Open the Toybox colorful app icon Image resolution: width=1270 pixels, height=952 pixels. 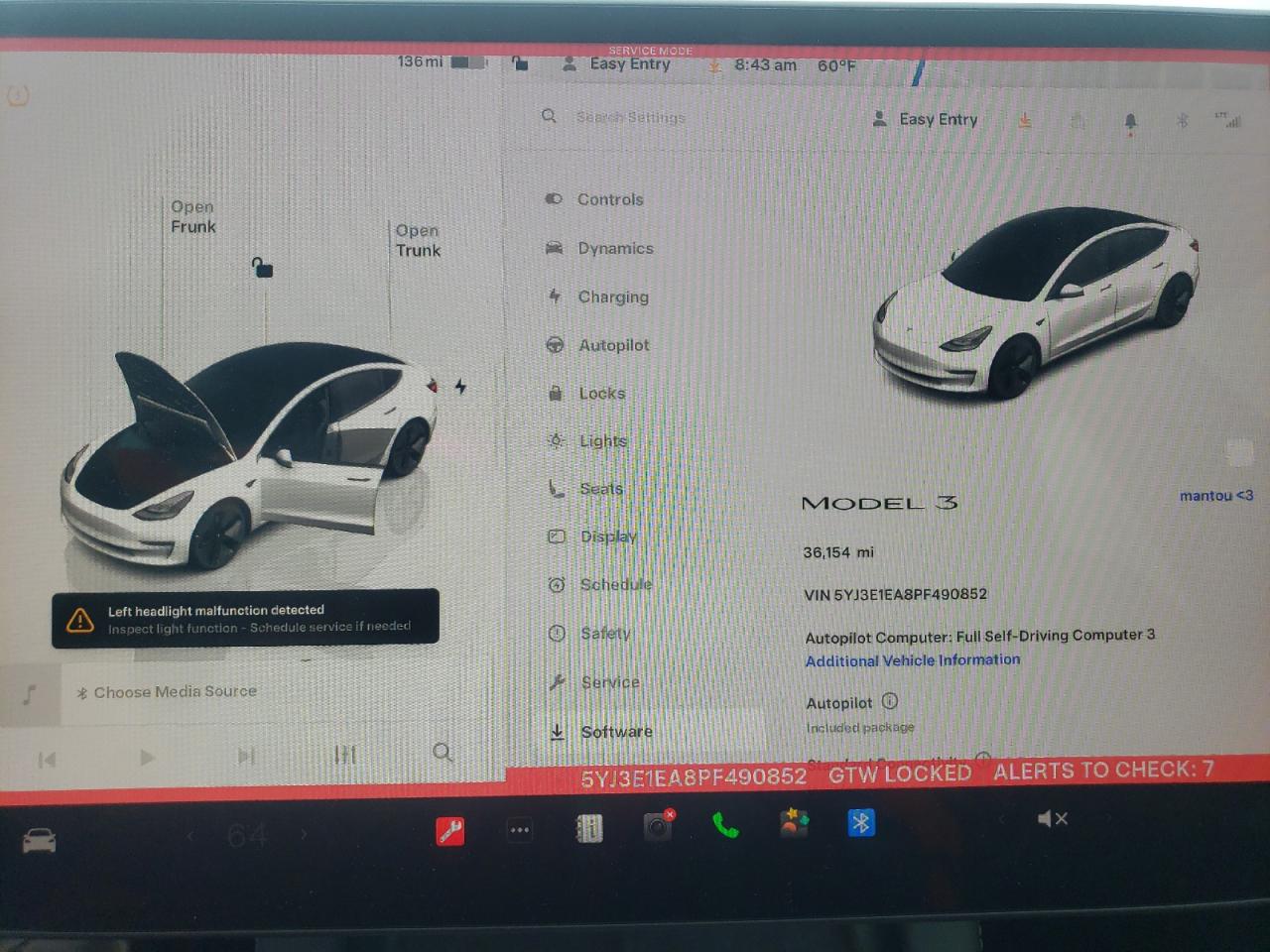tap(794, 822)
